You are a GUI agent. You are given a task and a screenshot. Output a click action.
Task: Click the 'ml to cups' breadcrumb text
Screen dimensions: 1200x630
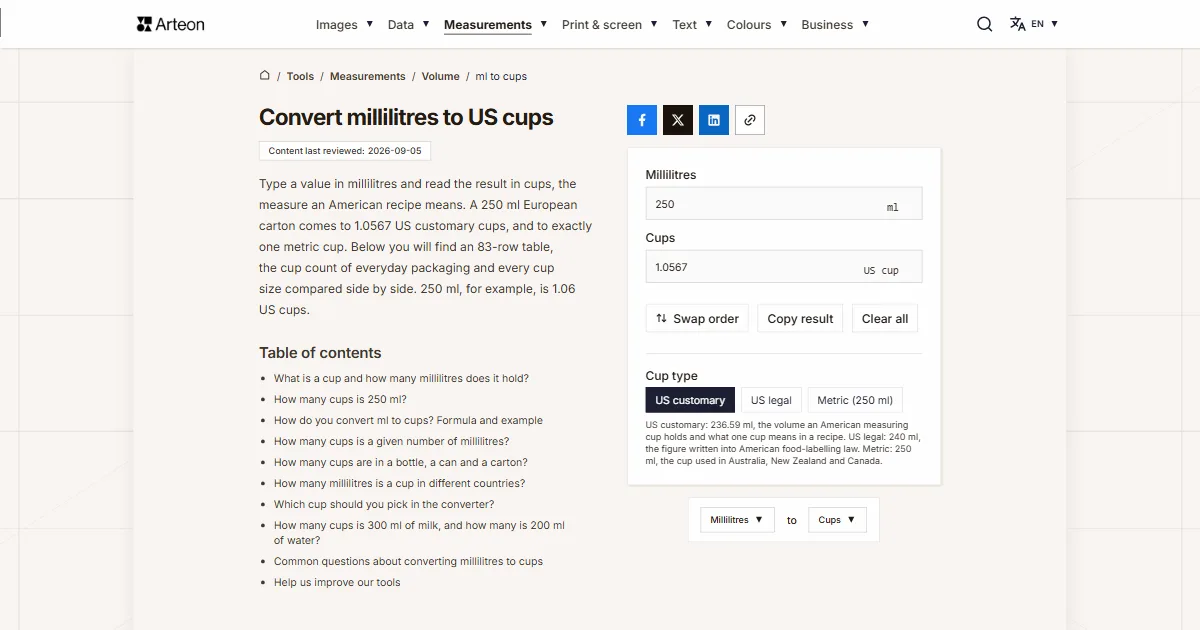(x=501, y=76)
